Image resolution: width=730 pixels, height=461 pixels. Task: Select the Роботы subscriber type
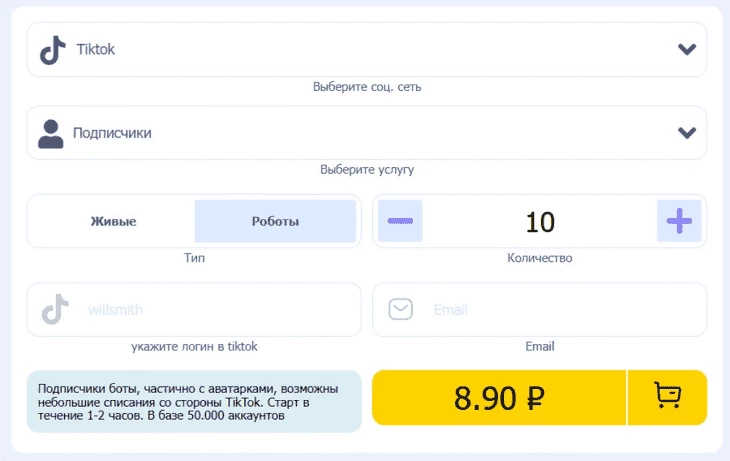click(x=275, y=221)
